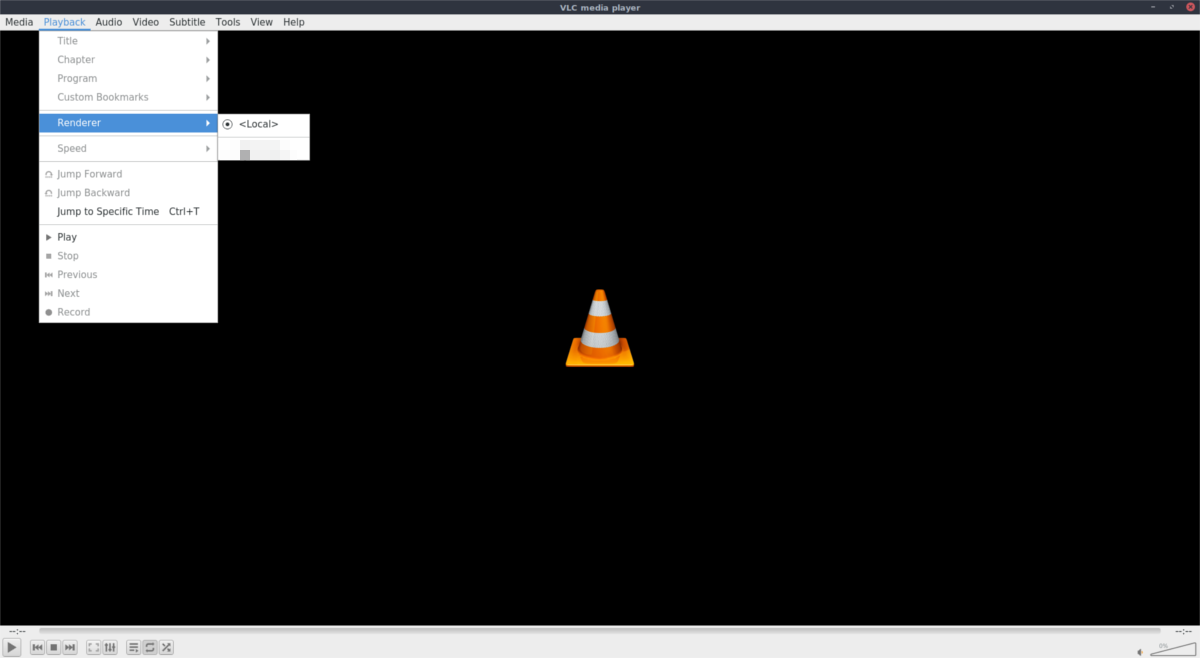The image size is (1200, 658).
Task: Close the open Playback menu
Action: (x=64, y=22)
